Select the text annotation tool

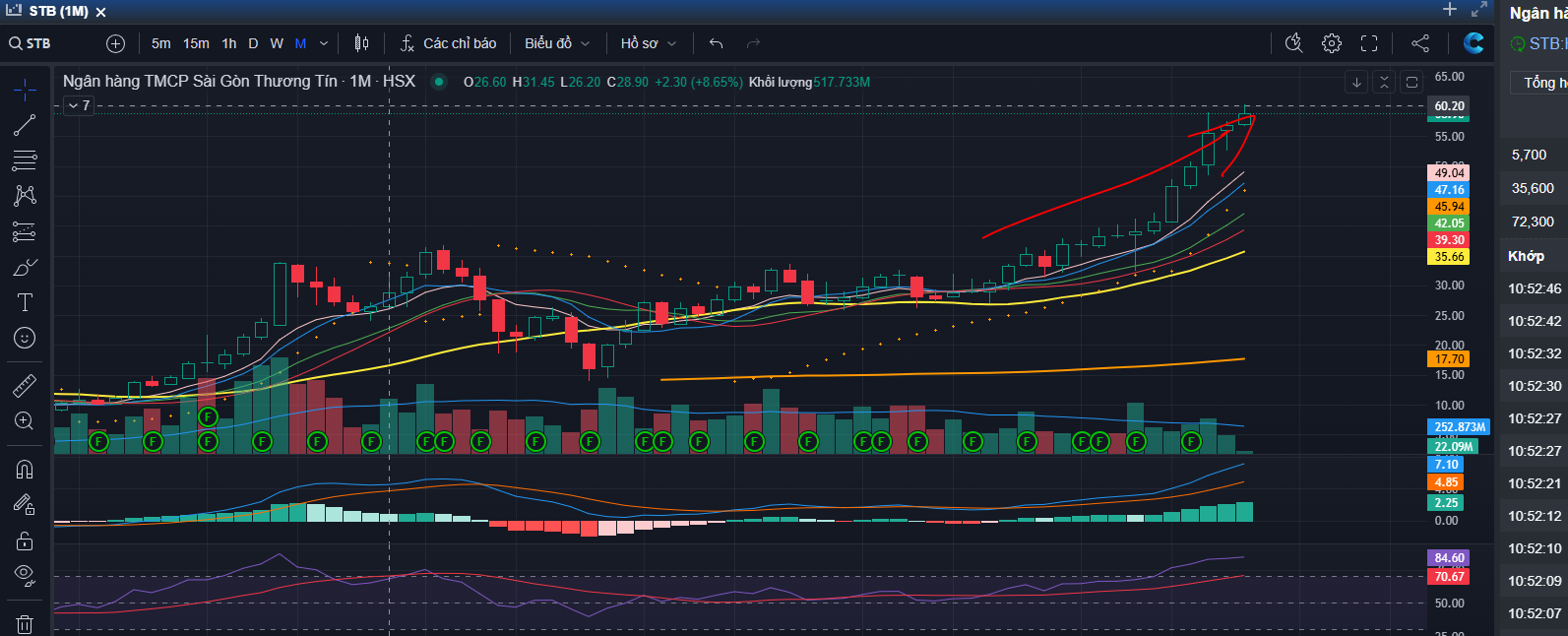click(25, 302)
